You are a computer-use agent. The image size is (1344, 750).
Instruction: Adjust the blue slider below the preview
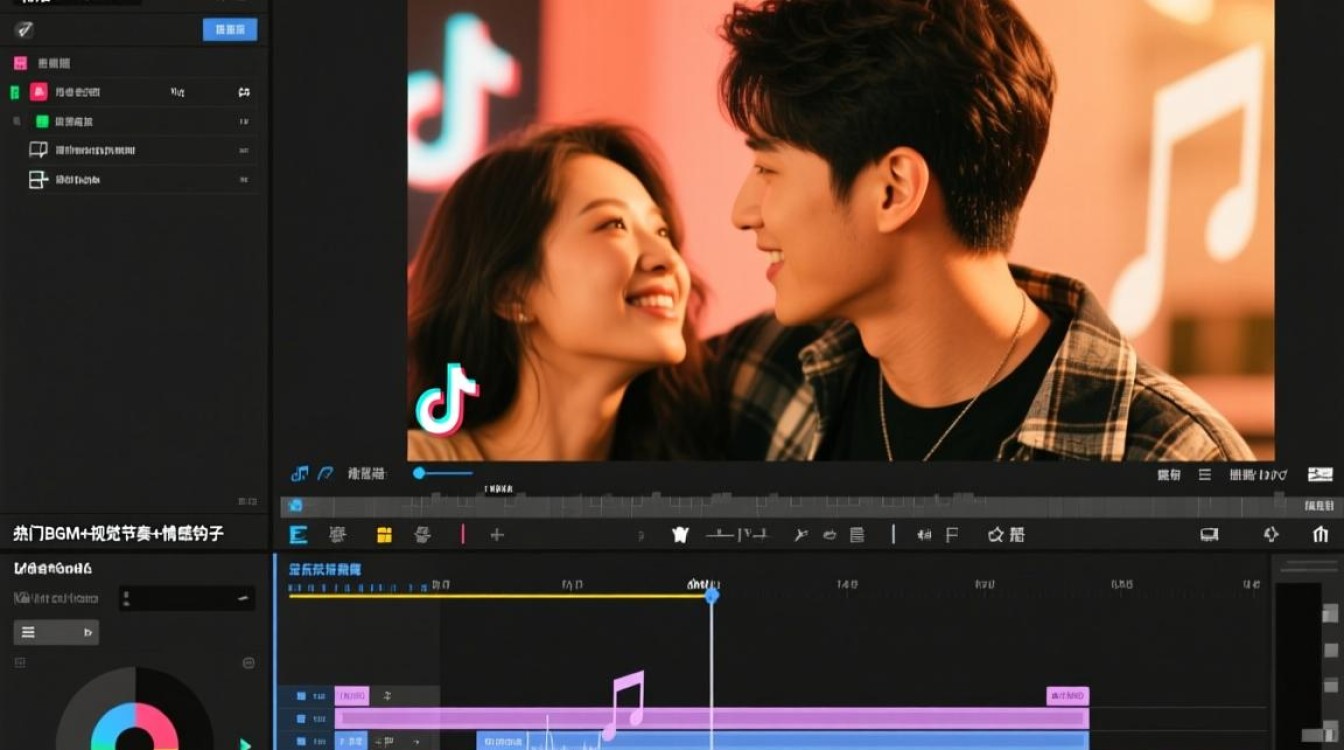[x=420, y=473]
